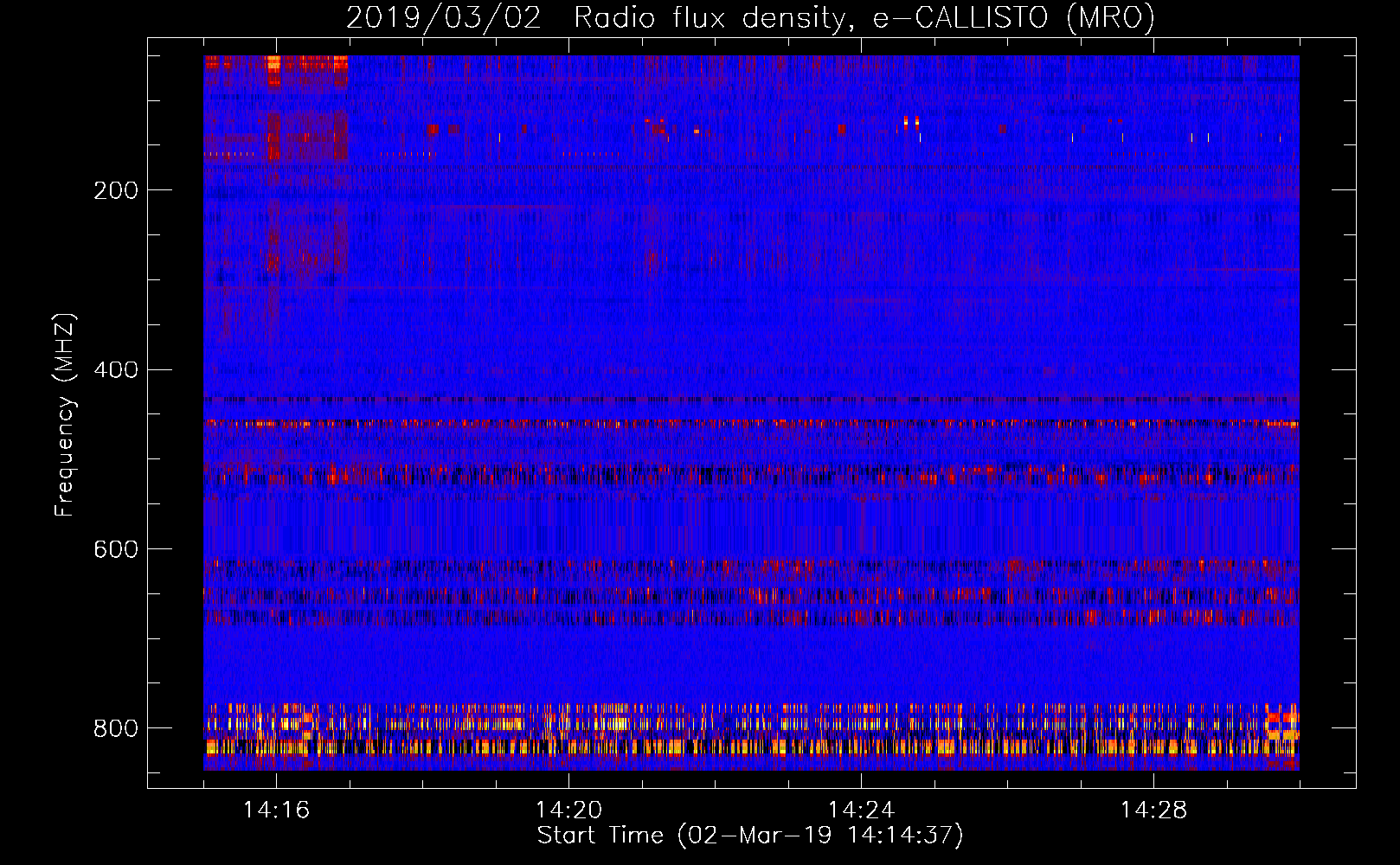Click the 200 frequency tick label
This screenshot has height=865, width=1400.
pyautogui.click(x=116, y=190)
